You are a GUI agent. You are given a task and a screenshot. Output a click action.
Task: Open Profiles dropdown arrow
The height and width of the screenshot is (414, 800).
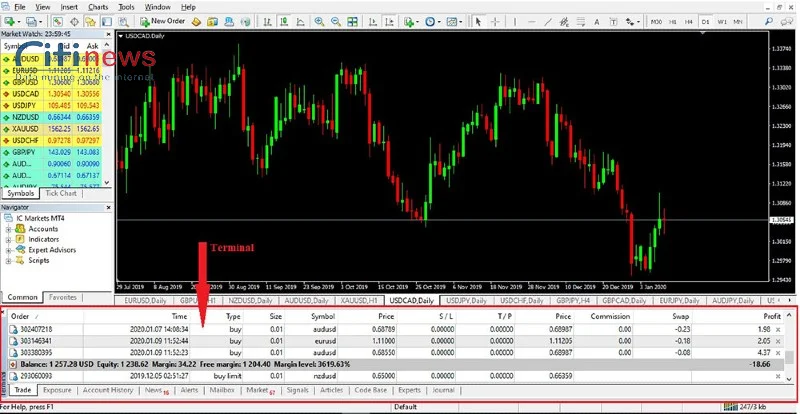pyautogui.click(x=40, y=21)
